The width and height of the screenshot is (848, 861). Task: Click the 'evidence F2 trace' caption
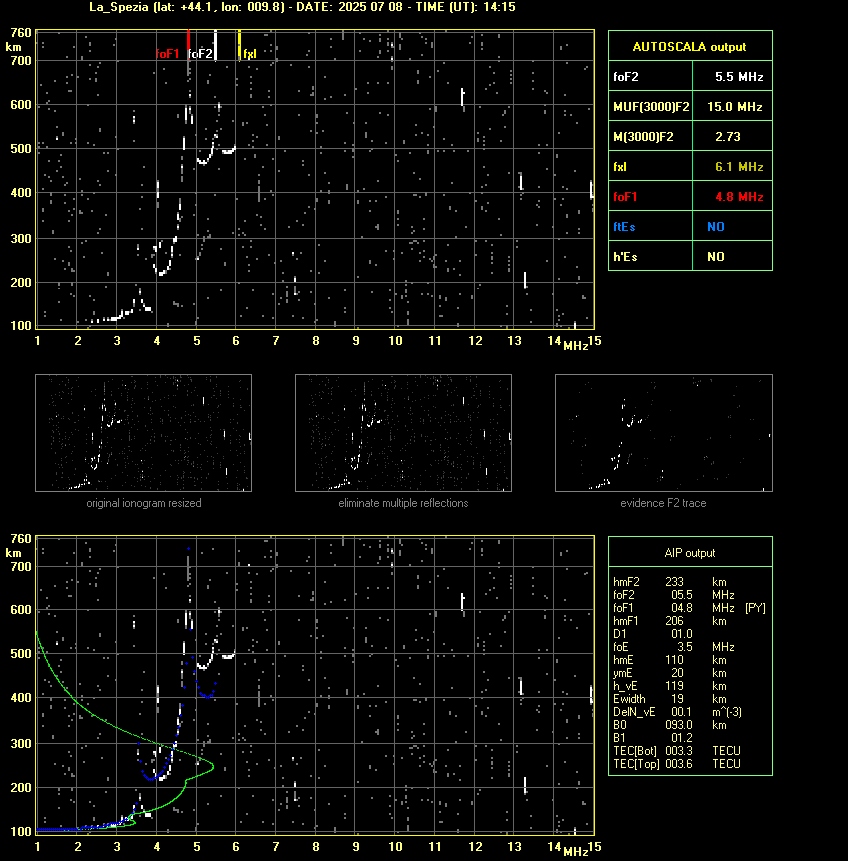tap(663, 503)
